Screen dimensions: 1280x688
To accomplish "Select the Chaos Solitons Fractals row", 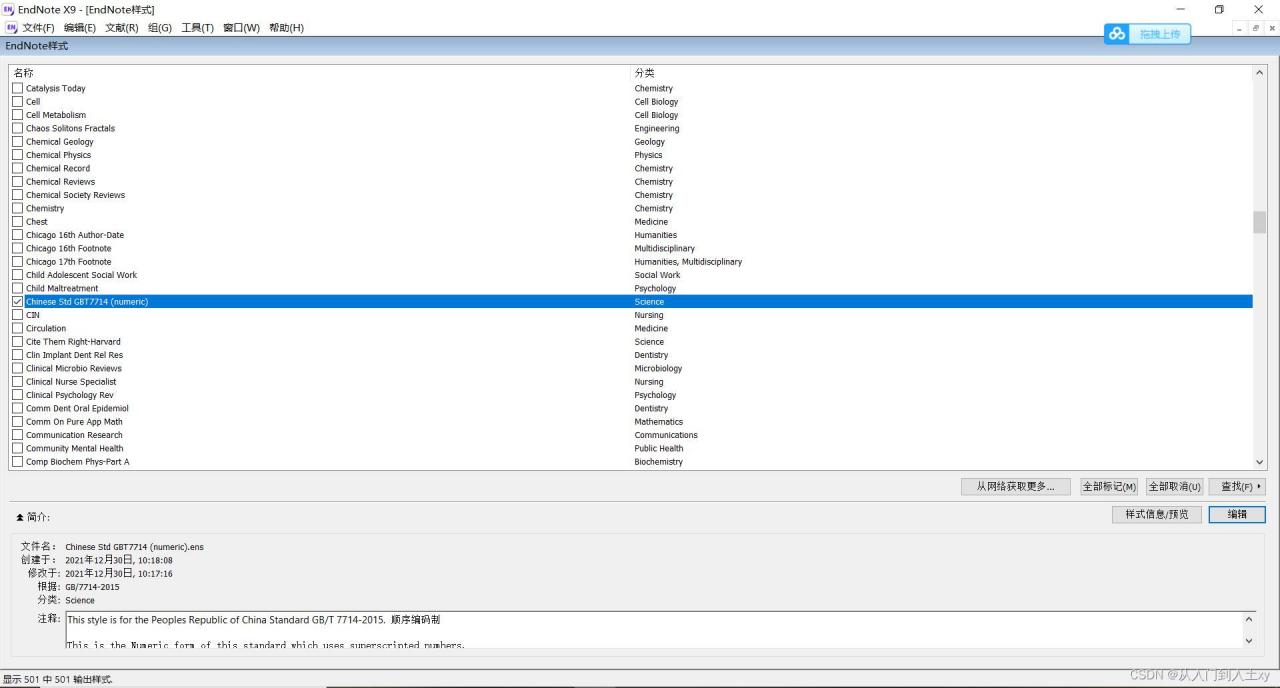I will click(631, 128).
